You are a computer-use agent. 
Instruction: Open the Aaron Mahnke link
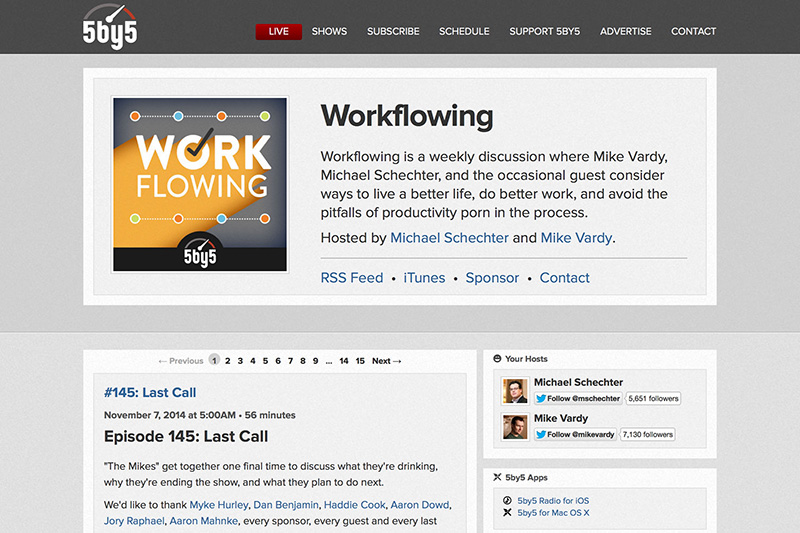pyautogui.click(x=204, y=521)
